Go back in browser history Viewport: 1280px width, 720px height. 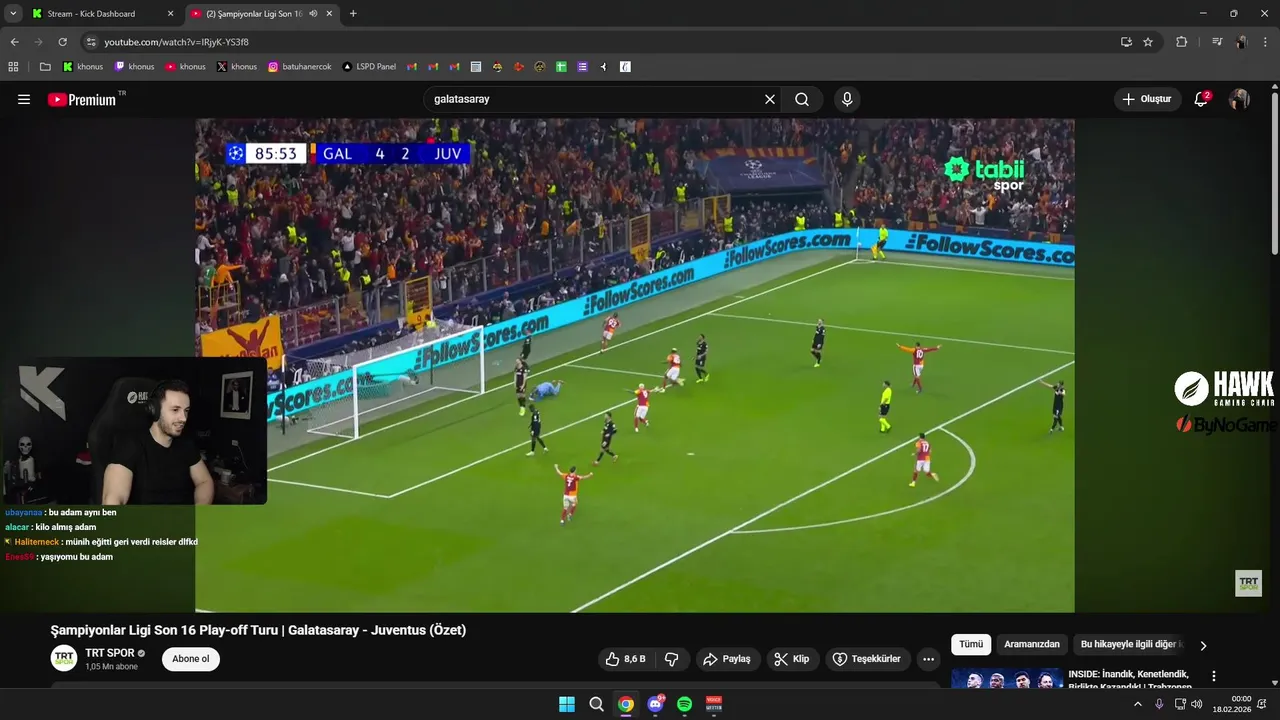(15, 42)
